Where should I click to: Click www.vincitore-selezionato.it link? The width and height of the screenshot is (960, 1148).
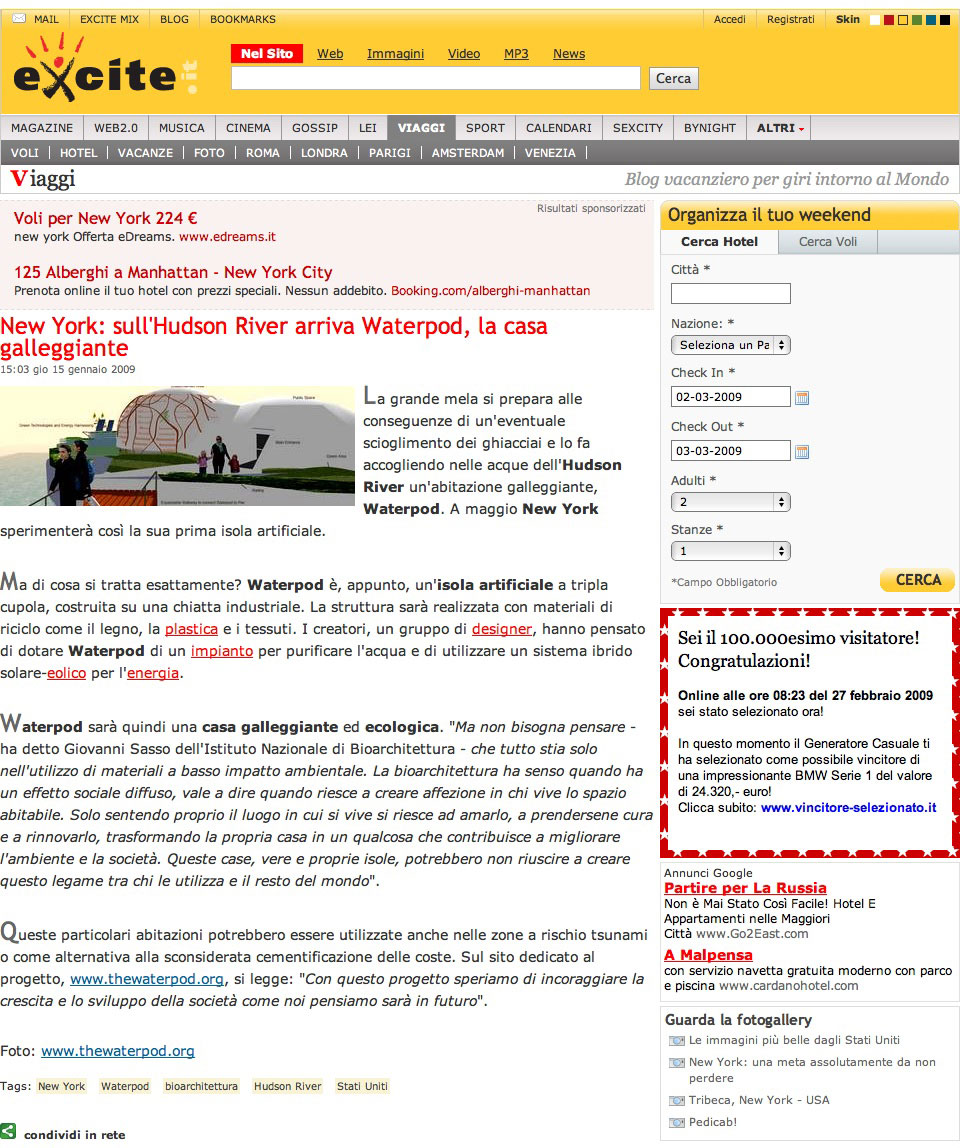click(x=848, y=808)
